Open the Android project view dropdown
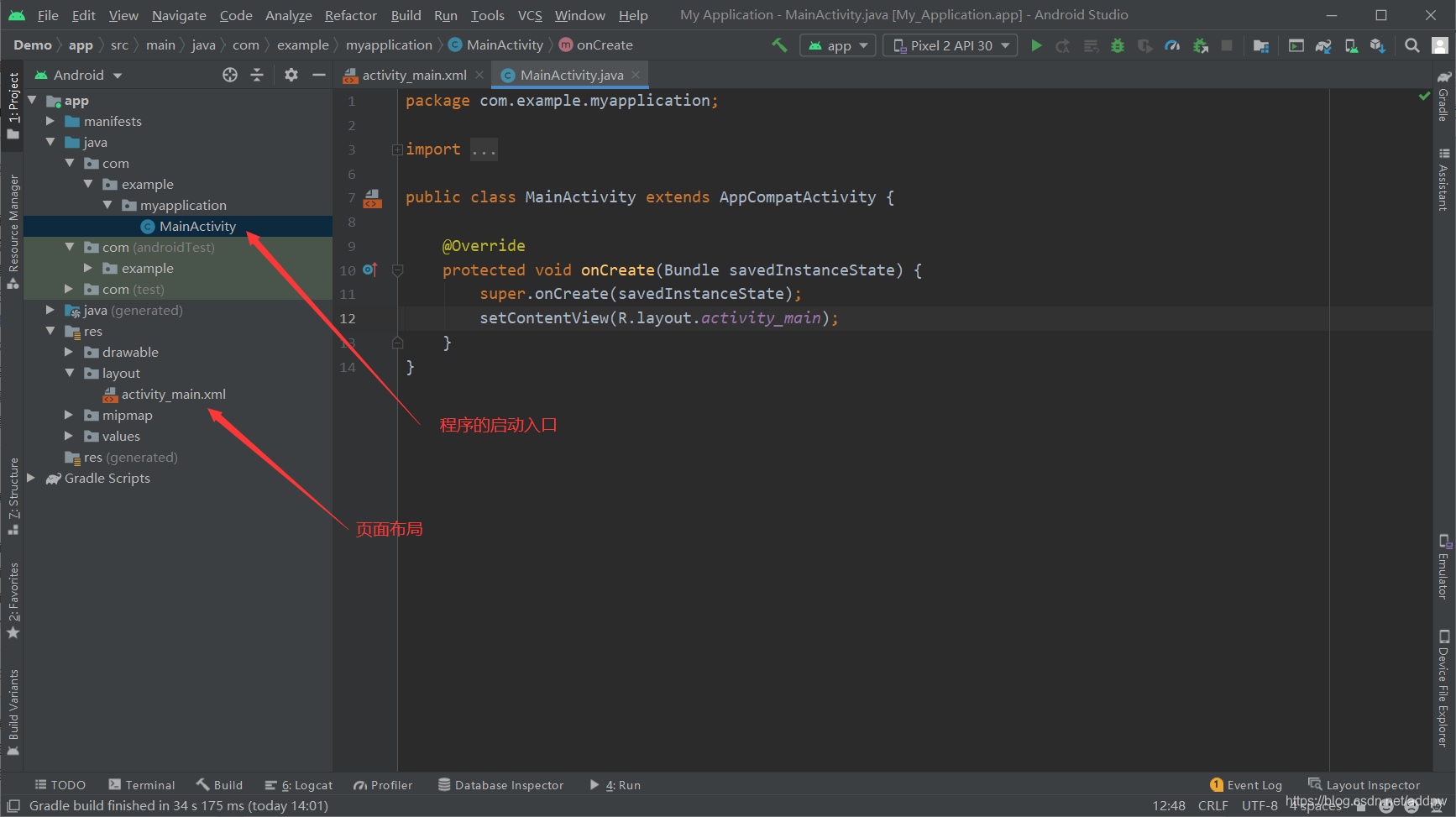Screen dimensions: 1456x817 click(78, 75)
